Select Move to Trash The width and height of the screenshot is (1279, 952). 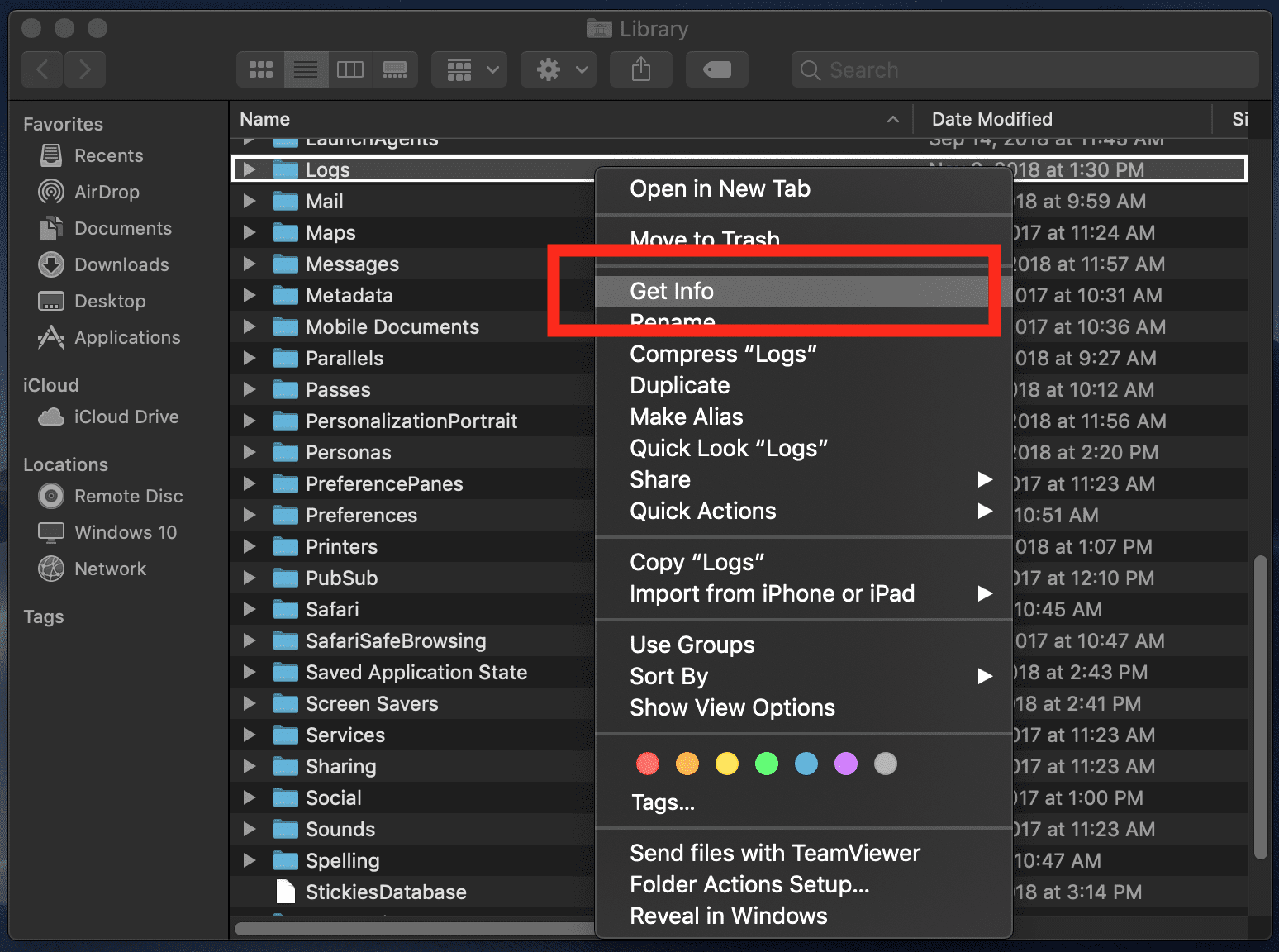coord(704,240)
